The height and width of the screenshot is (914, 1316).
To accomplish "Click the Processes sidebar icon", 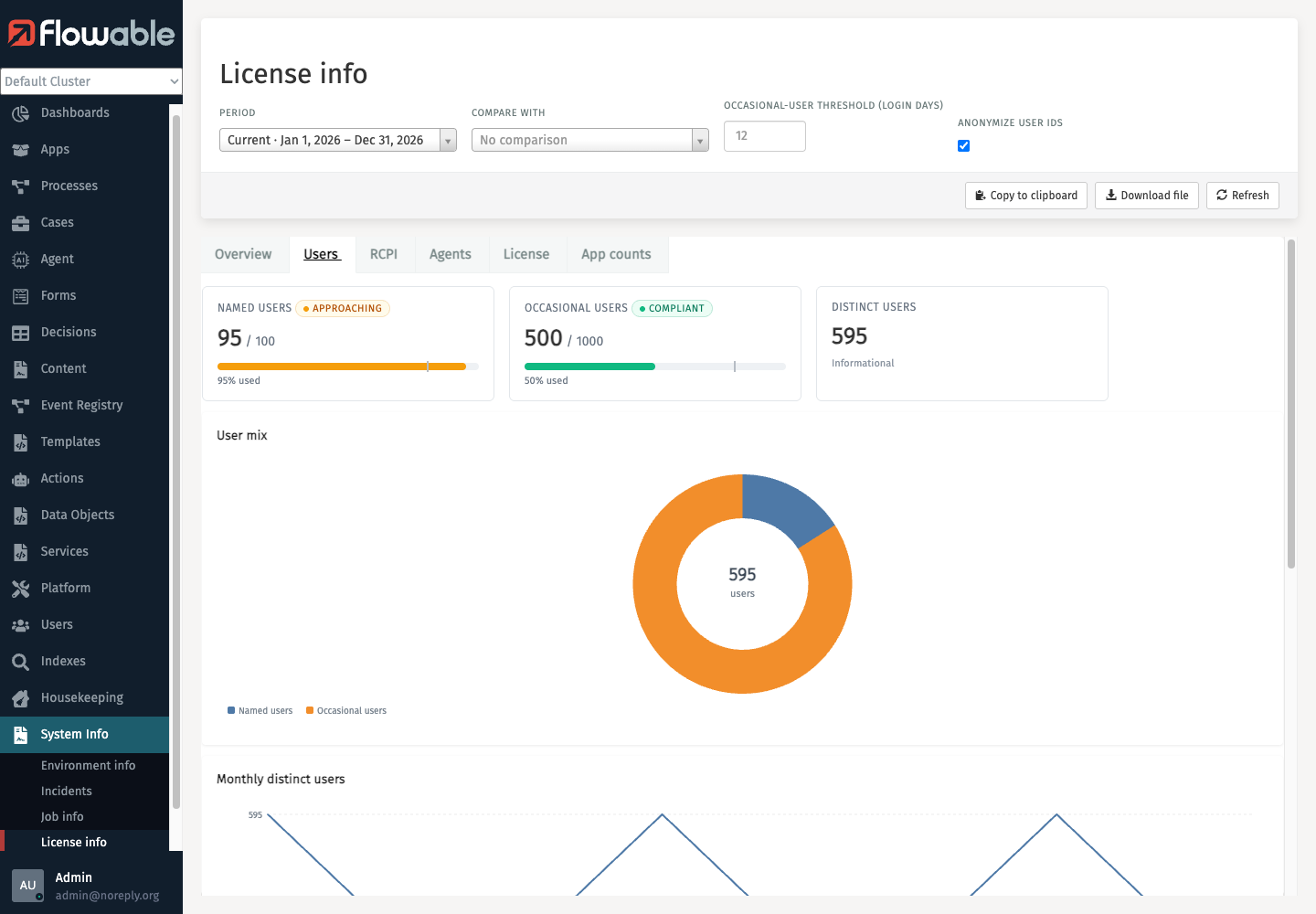I will [20, 186].
